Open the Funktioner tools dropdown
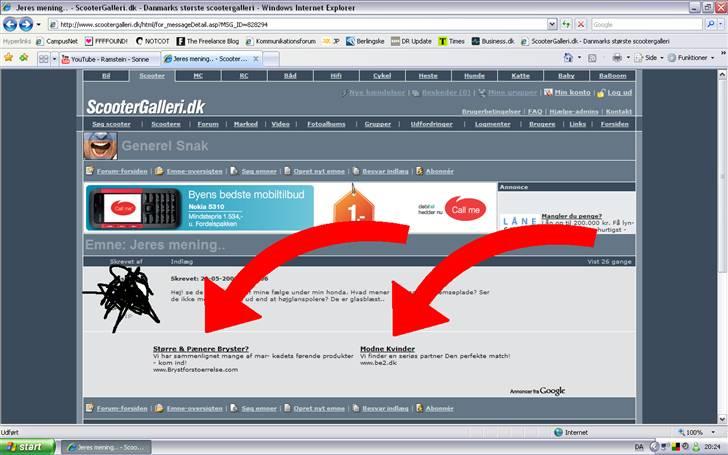The width and height of the screenshot is (728, 455). pyautogui.click(x=694, y=59)
